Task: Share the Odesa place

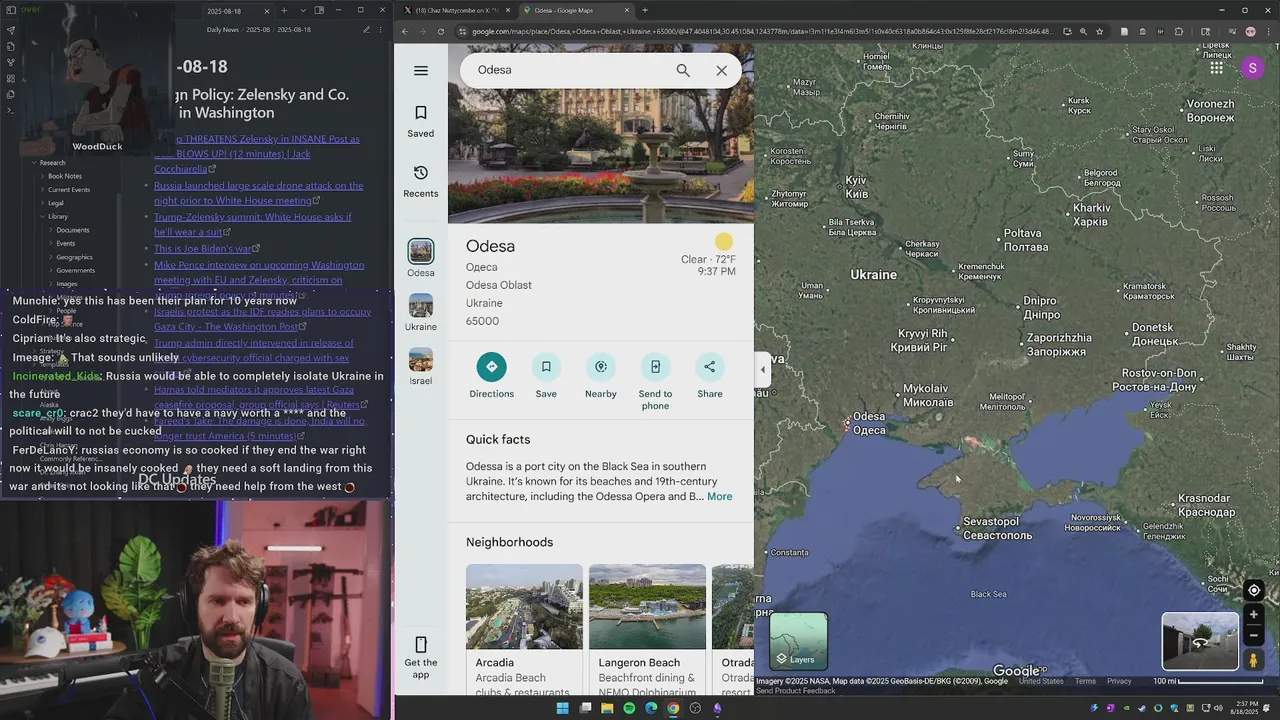Action: click(x=710, y=376)
